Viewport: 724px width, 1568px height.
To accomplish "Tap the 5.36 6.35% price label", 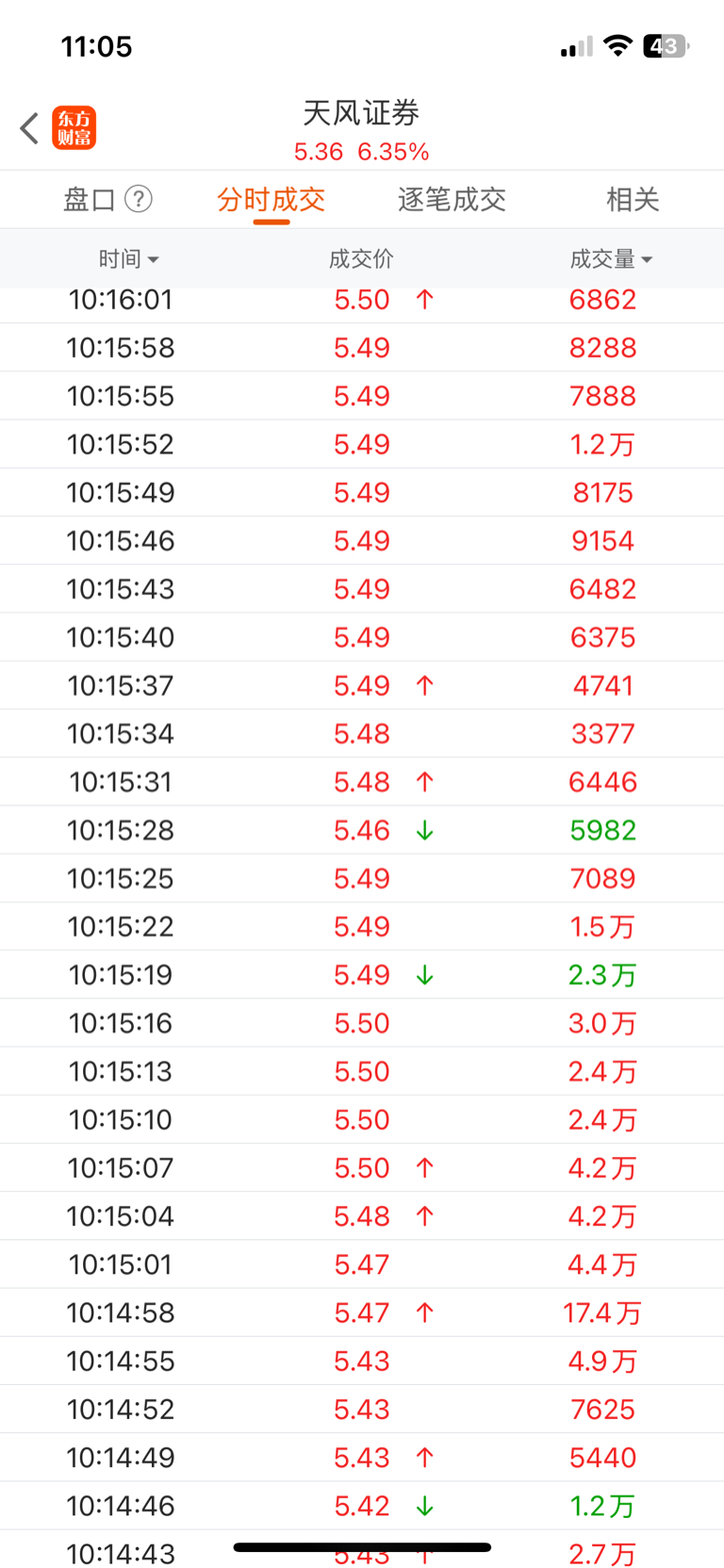I will click(361, 152).
